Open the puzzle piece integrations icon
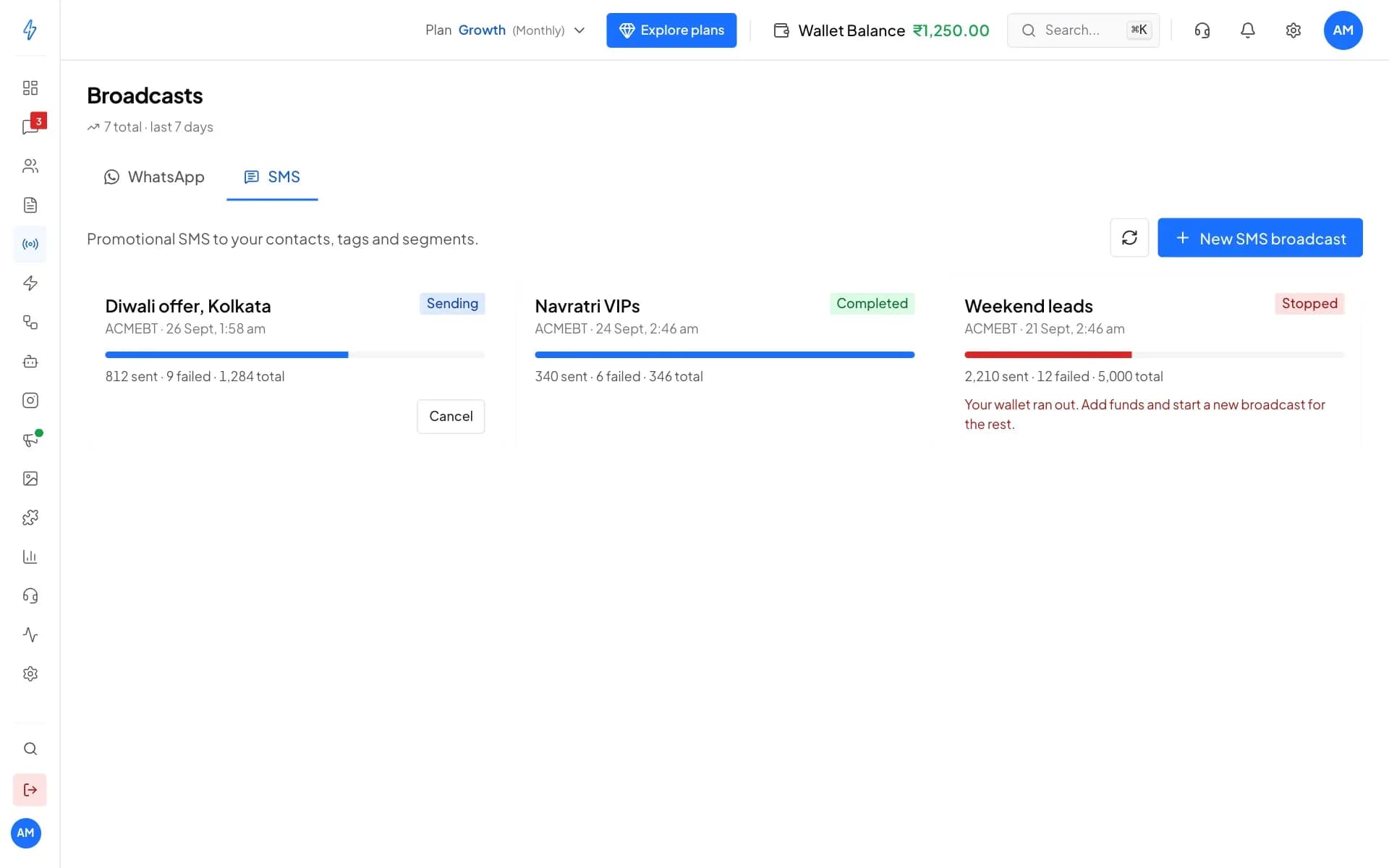 pos(30,518)
